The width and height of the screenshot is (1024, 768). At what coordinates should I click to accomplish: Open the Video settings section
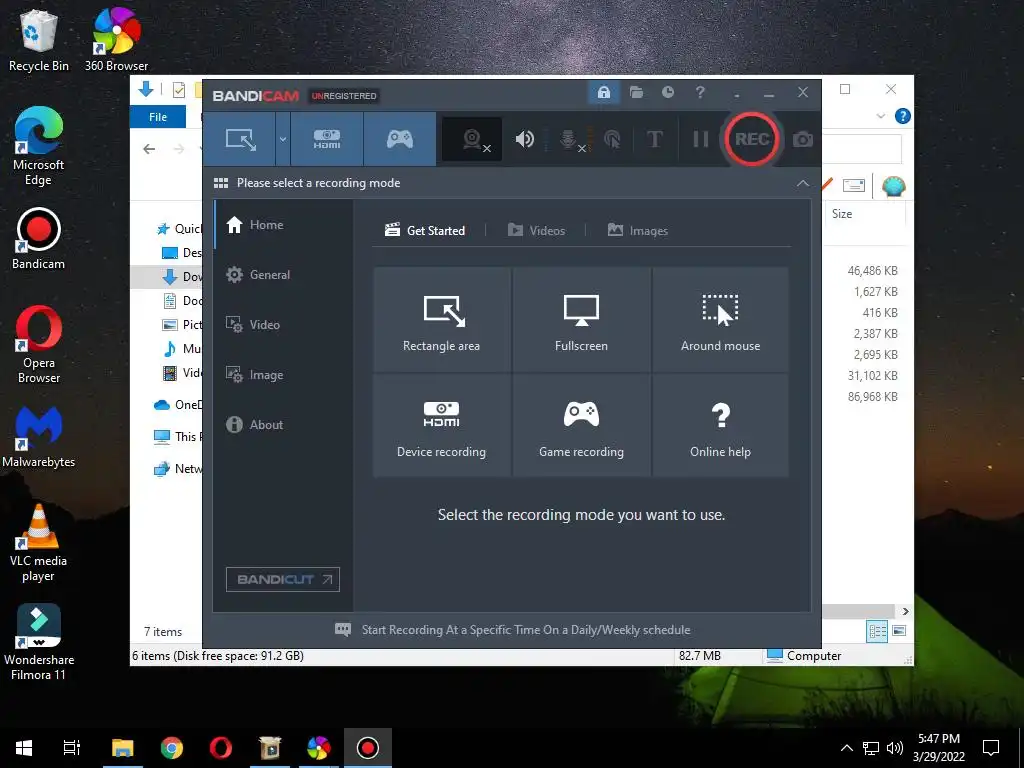click(284, 325)
